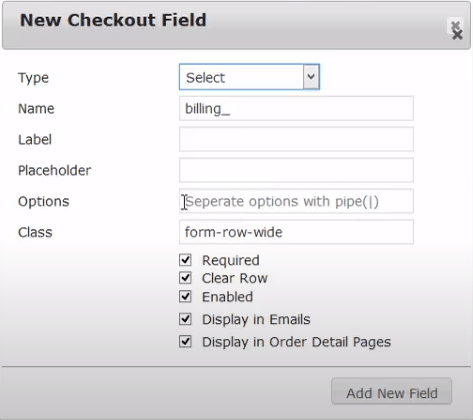This screenshot has width=473, height=420.
Task: Disable the Enabled checkbox
Action: pos(185,297)
